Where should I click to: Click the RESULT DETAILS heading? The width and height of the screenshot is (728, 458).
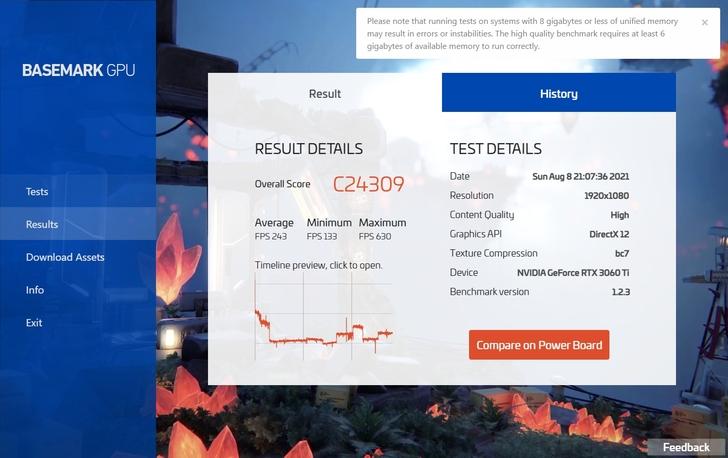[309, 149]
